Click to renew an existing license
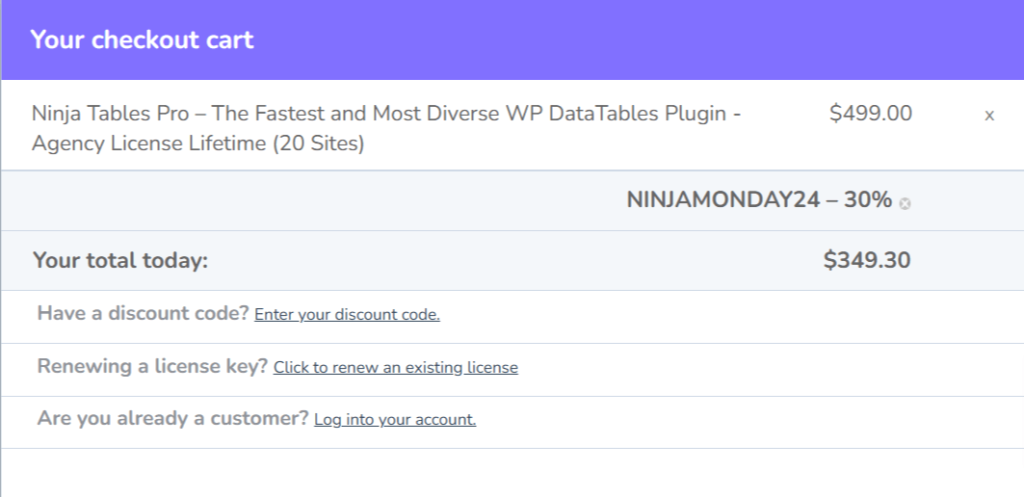 point(396,368)
